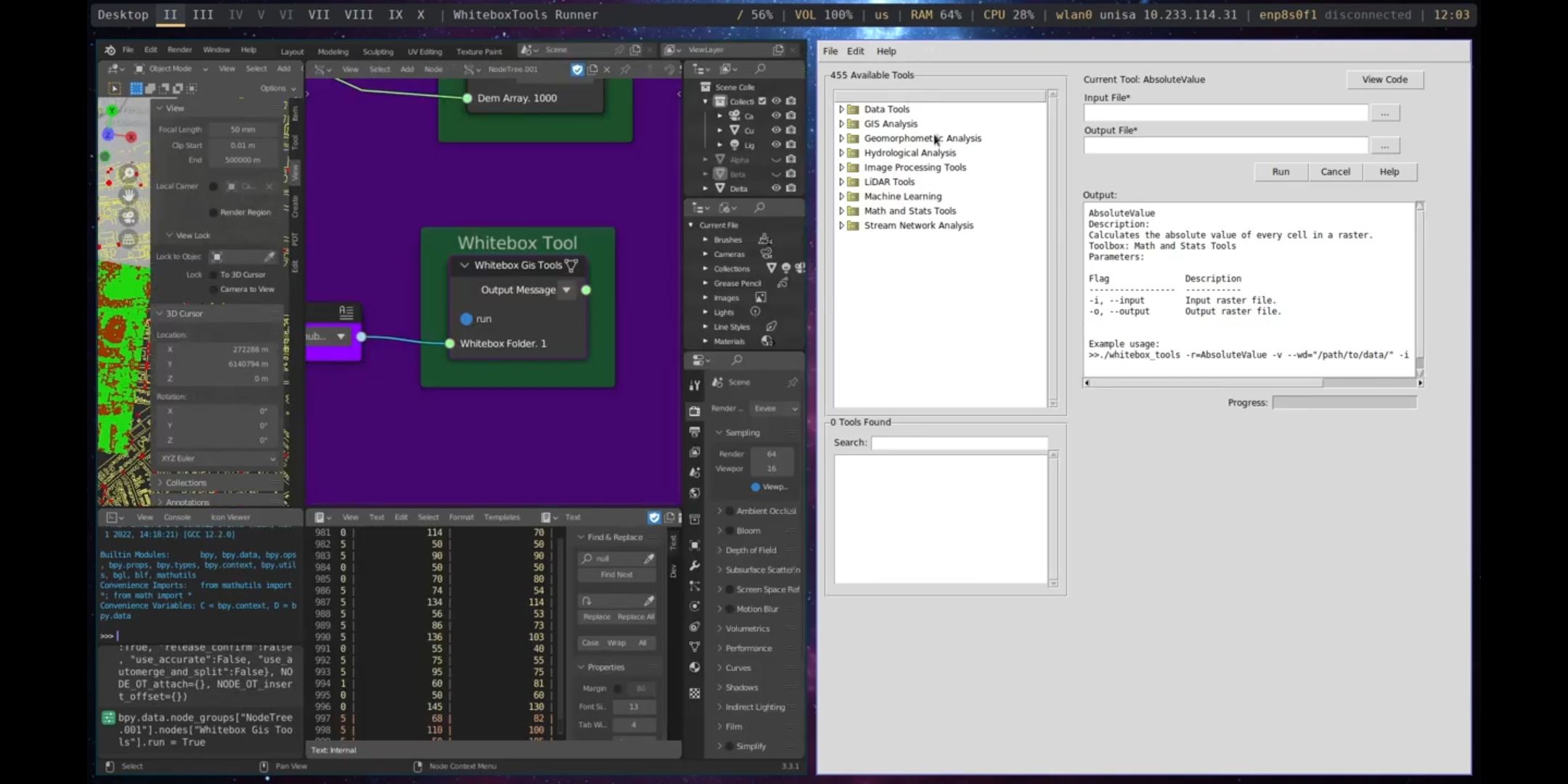The height and width of the screenshot is (784, 1568).
Task: Click the fake user shield icon for NodeTree.001
Action: point(577,70)
